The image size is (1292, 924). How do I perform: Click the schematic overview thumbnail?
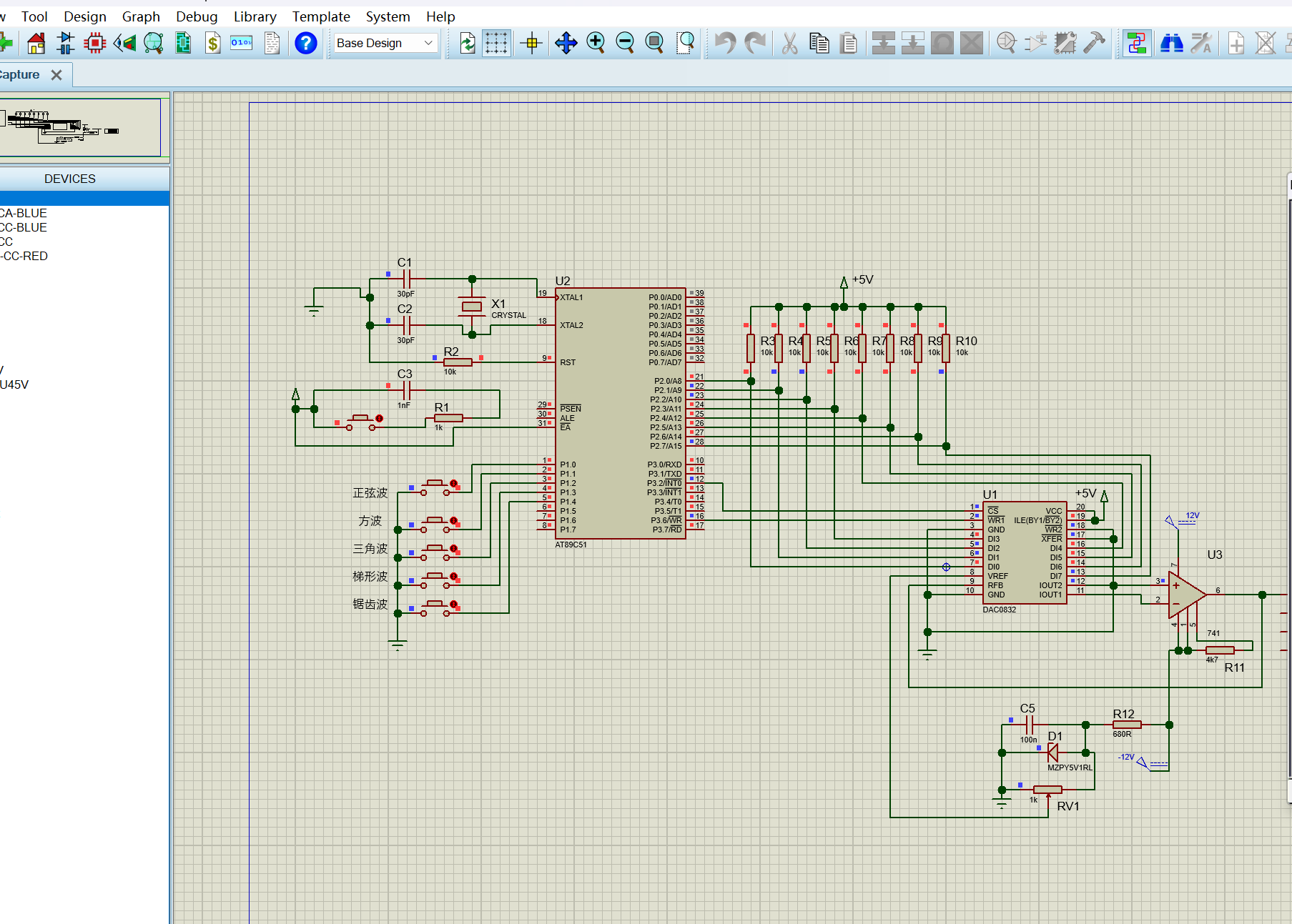click(x=80, y=127)
